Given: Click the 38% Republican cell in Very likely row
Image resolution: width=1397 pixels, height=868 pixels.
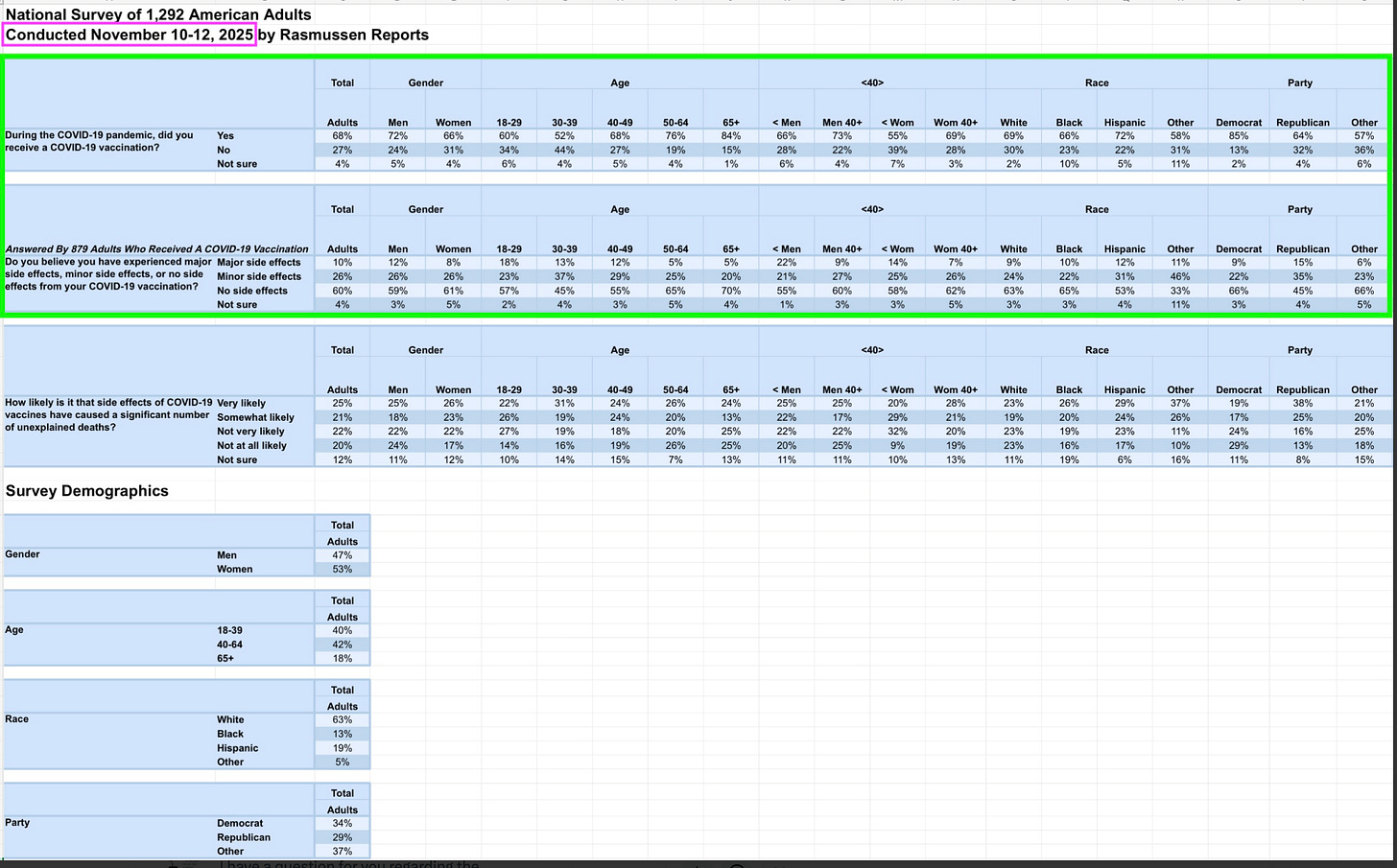Looking at the screenshot, I should point(1303,404).
